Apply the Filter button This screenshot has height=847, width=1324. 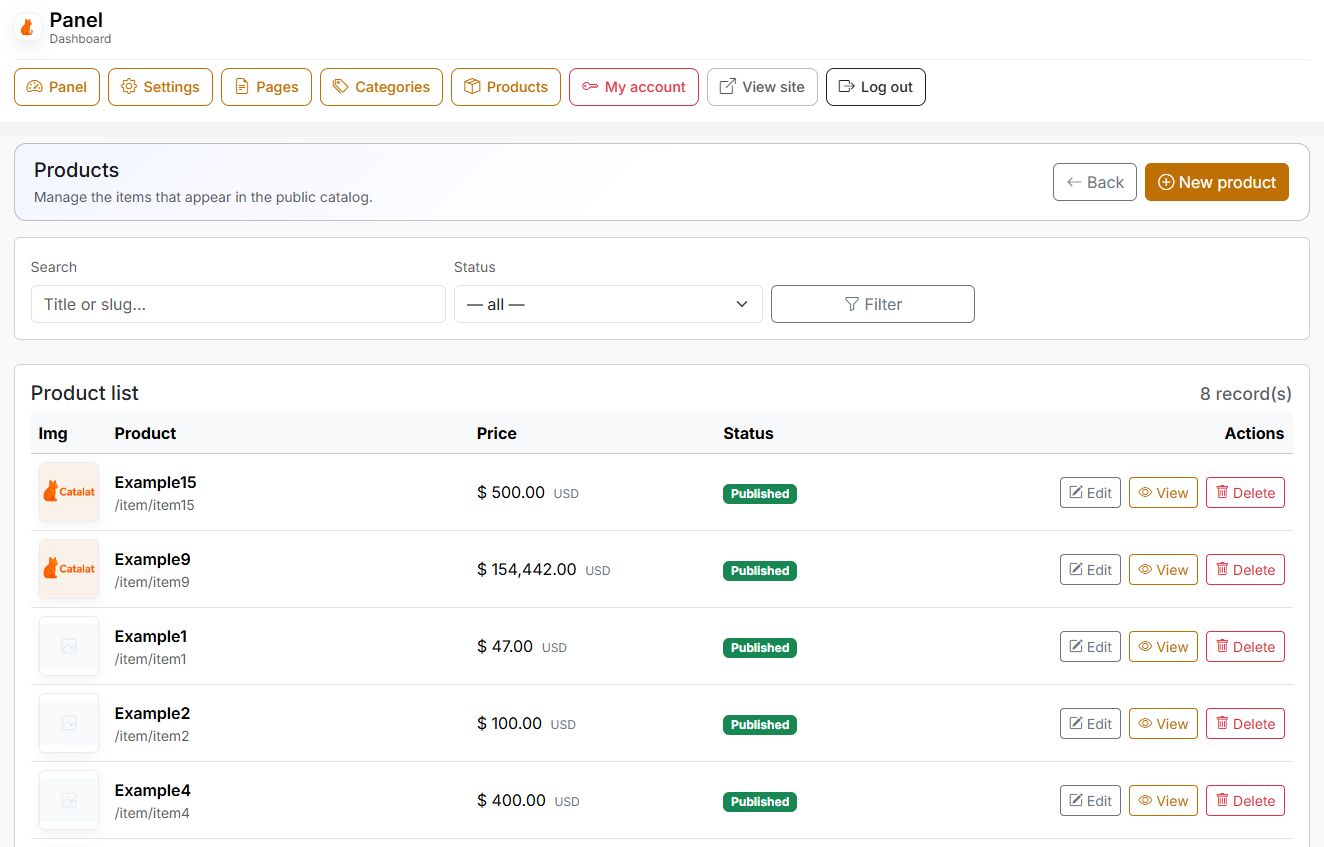pyautogui.click(x=872, y=304)
